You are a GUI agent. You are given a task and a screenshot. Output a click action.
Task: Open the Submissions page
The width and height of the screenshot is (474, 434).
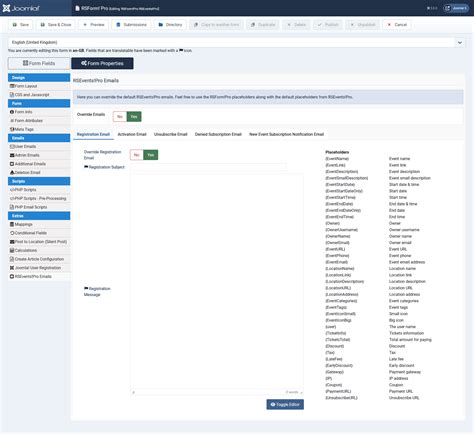pos(131,25)
